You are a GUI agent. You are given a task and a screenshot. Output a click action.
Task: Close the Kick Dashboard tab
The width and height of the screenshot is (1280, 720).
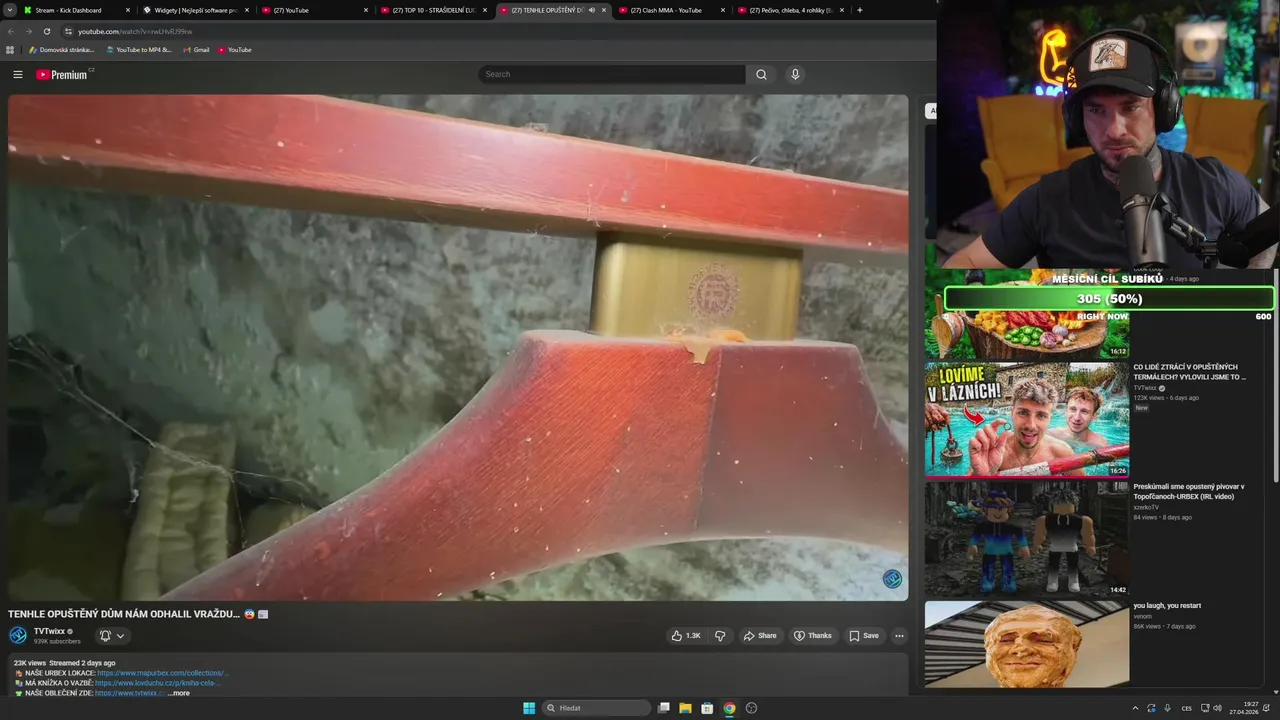pyautogui.click(x=127, y=10)
